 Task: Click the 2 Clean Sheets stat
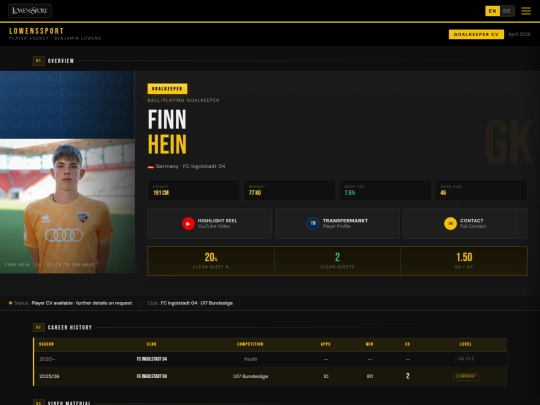337,261
